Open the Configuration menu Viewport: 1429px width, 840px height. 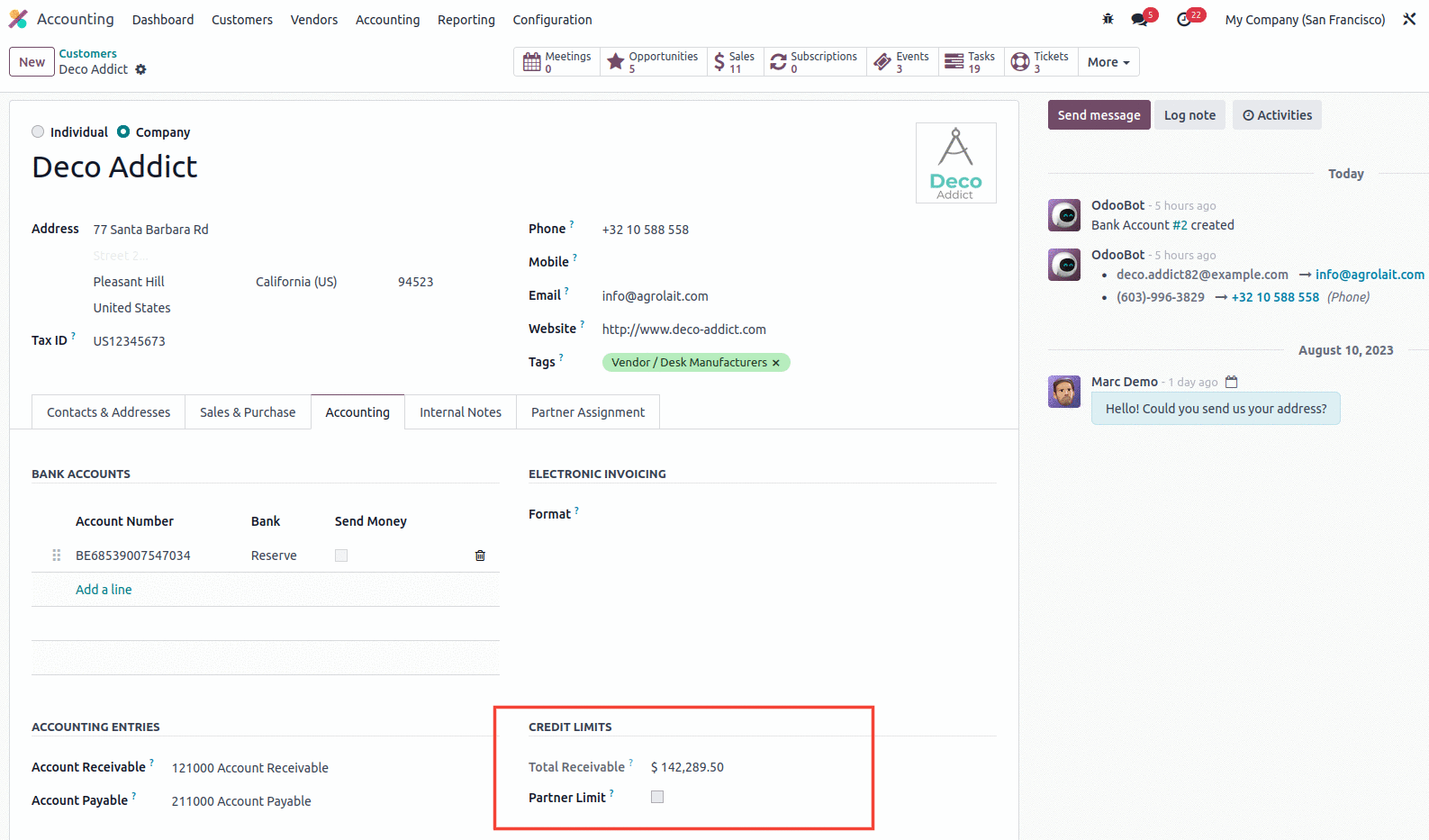(552, 20)
